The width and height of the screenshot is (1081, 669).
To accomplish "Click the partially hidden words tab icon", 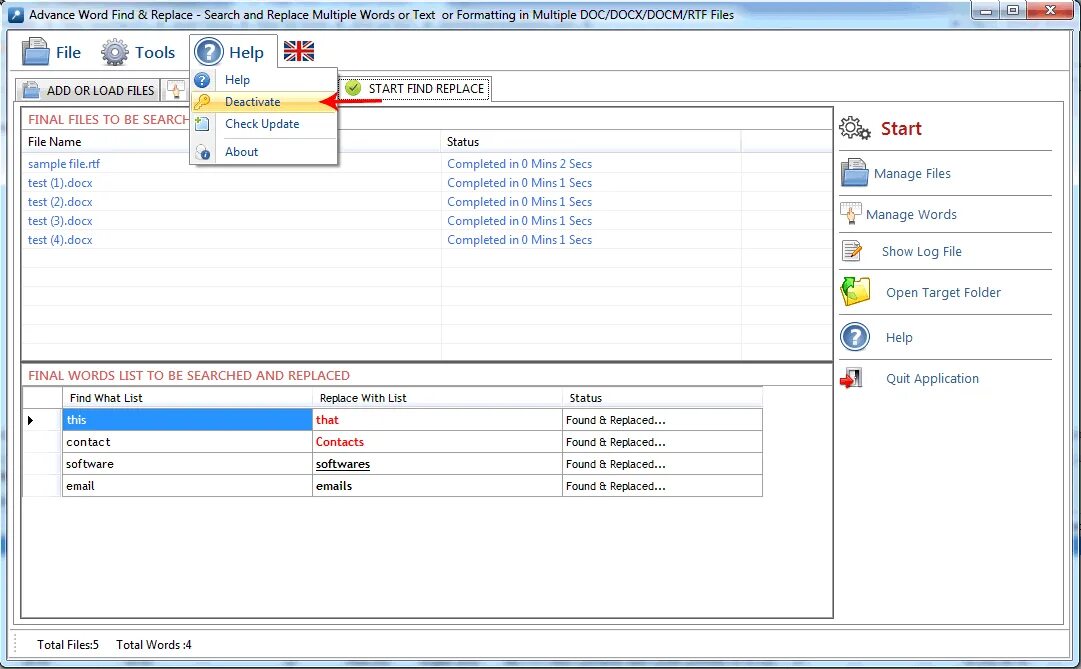I will [x=176, y=90].
